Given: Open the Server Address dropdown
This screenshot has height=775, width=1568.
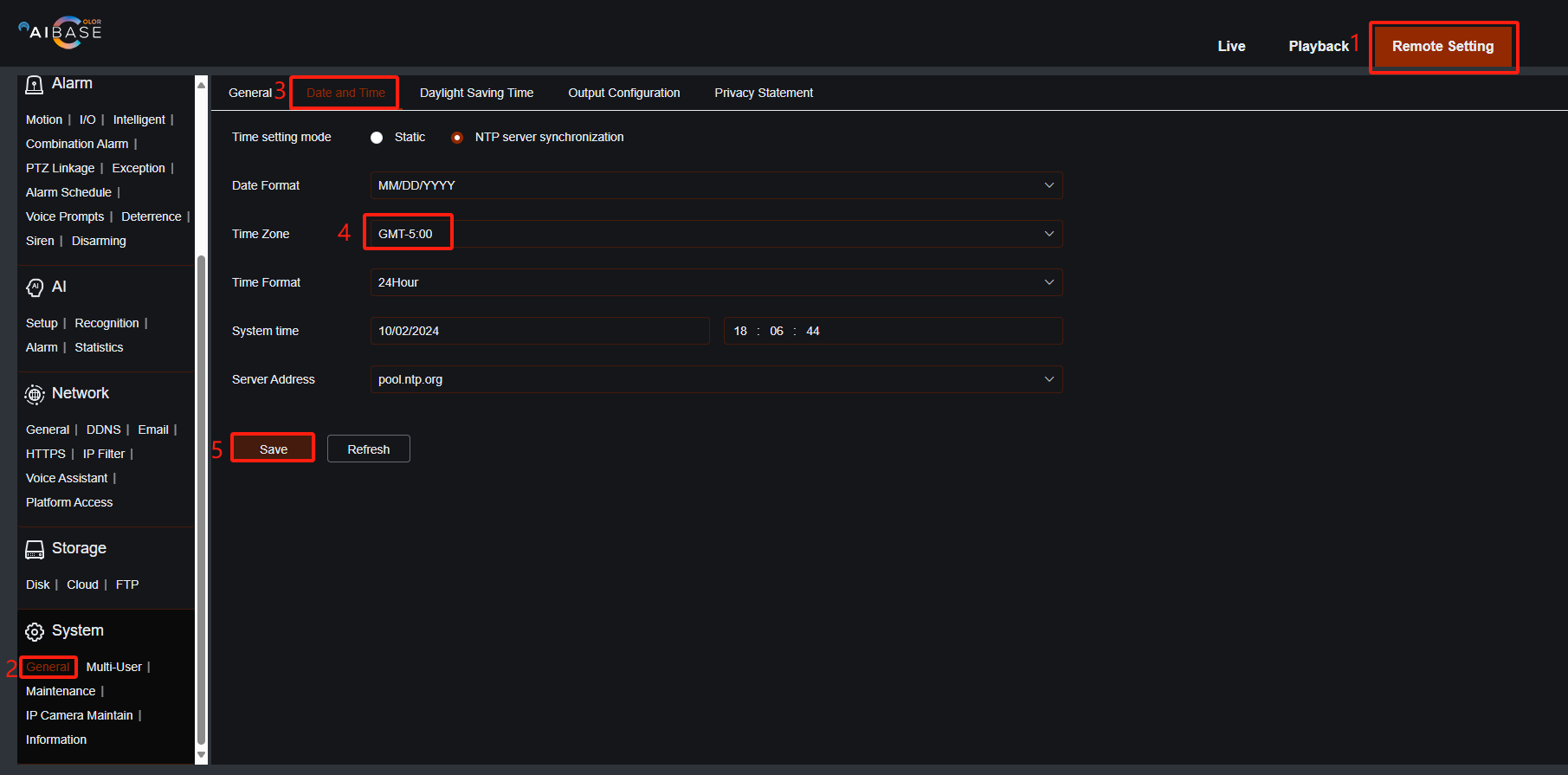Looking at the screenshot, I should (716, 379).
